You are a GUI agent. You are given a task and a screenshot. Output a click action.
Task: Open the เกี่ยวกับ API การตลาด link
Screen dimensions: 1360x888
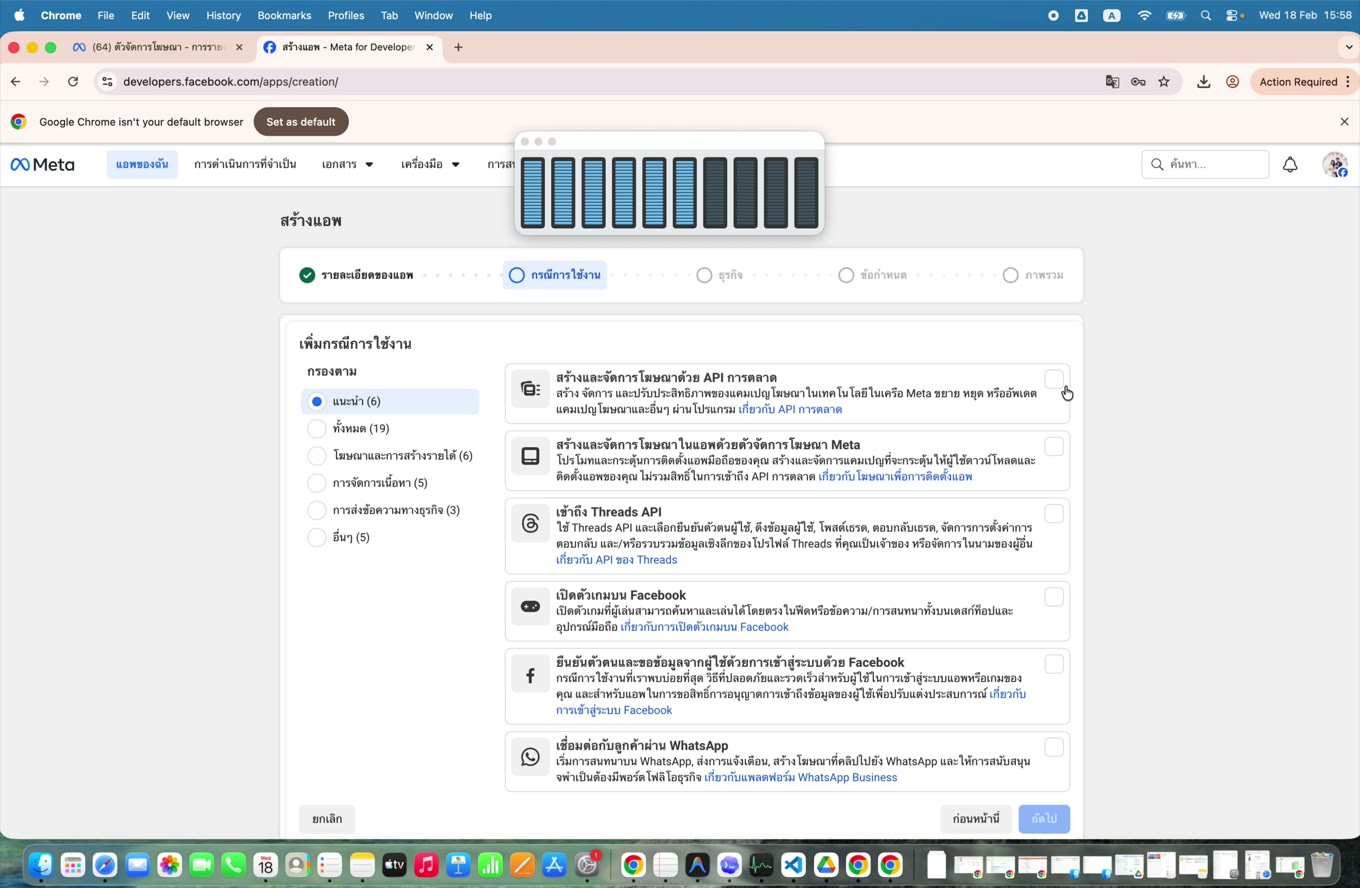[790, 410]
